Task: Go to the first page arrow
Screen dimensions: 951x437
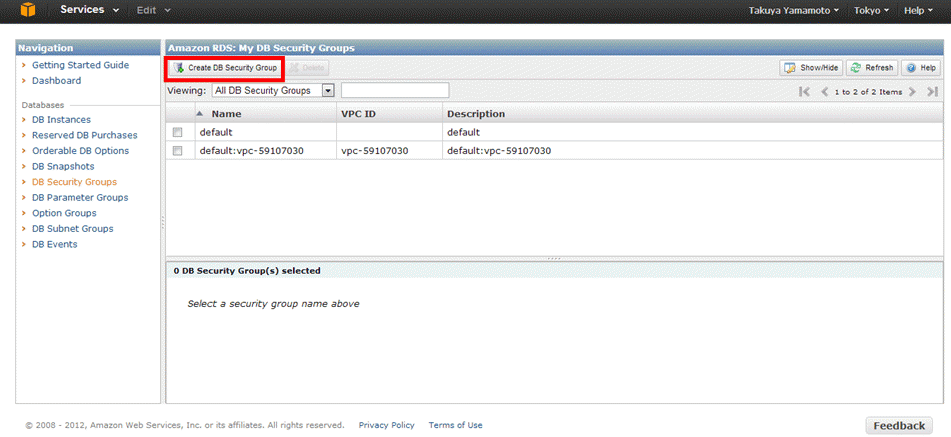Action: point(805,92)
